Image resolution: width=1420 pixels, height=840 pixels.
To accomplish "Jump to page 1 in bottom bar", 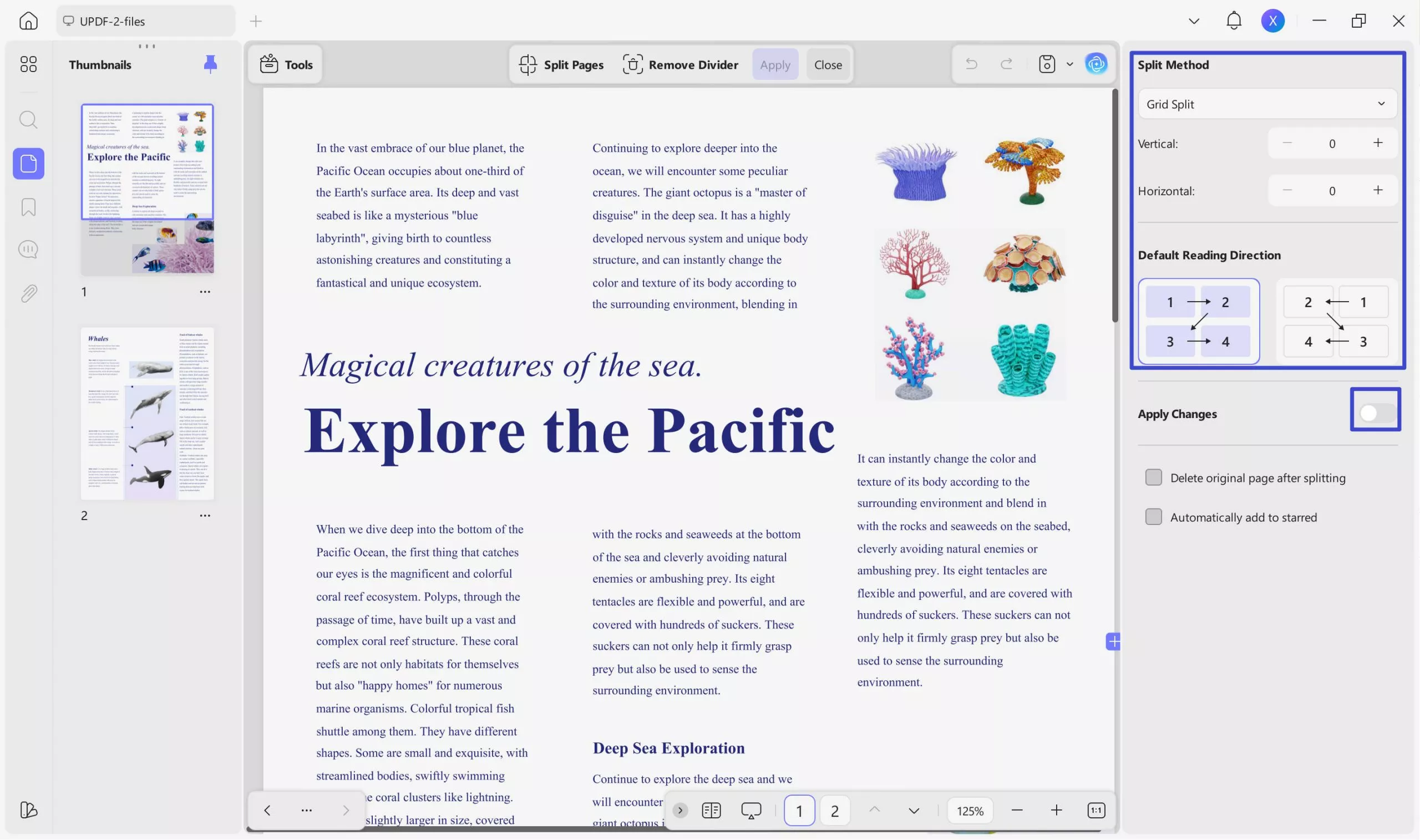I will tap(799, 811).
